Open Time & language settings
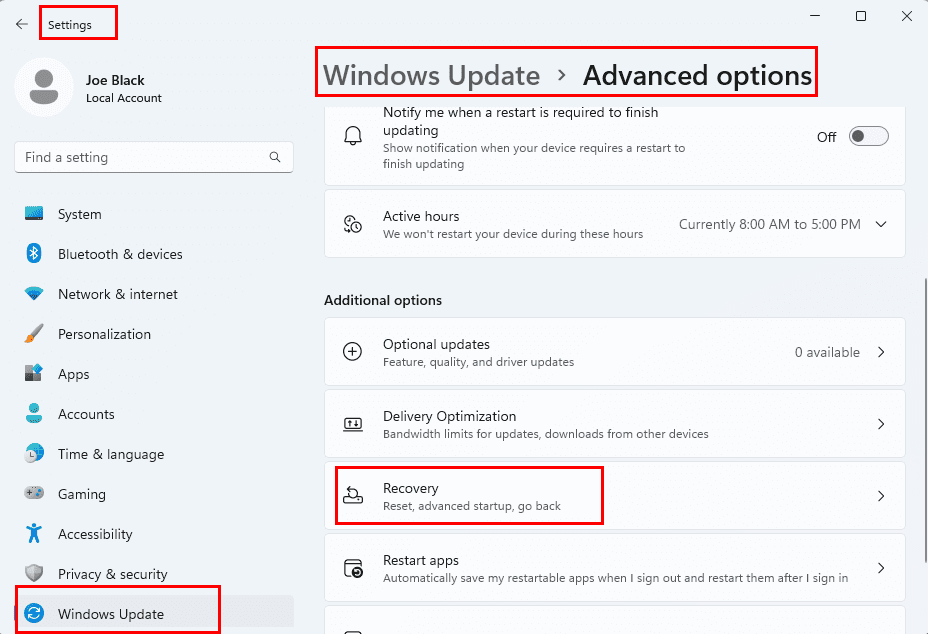The width and height of the screenshot is (928, 634). 154,453
